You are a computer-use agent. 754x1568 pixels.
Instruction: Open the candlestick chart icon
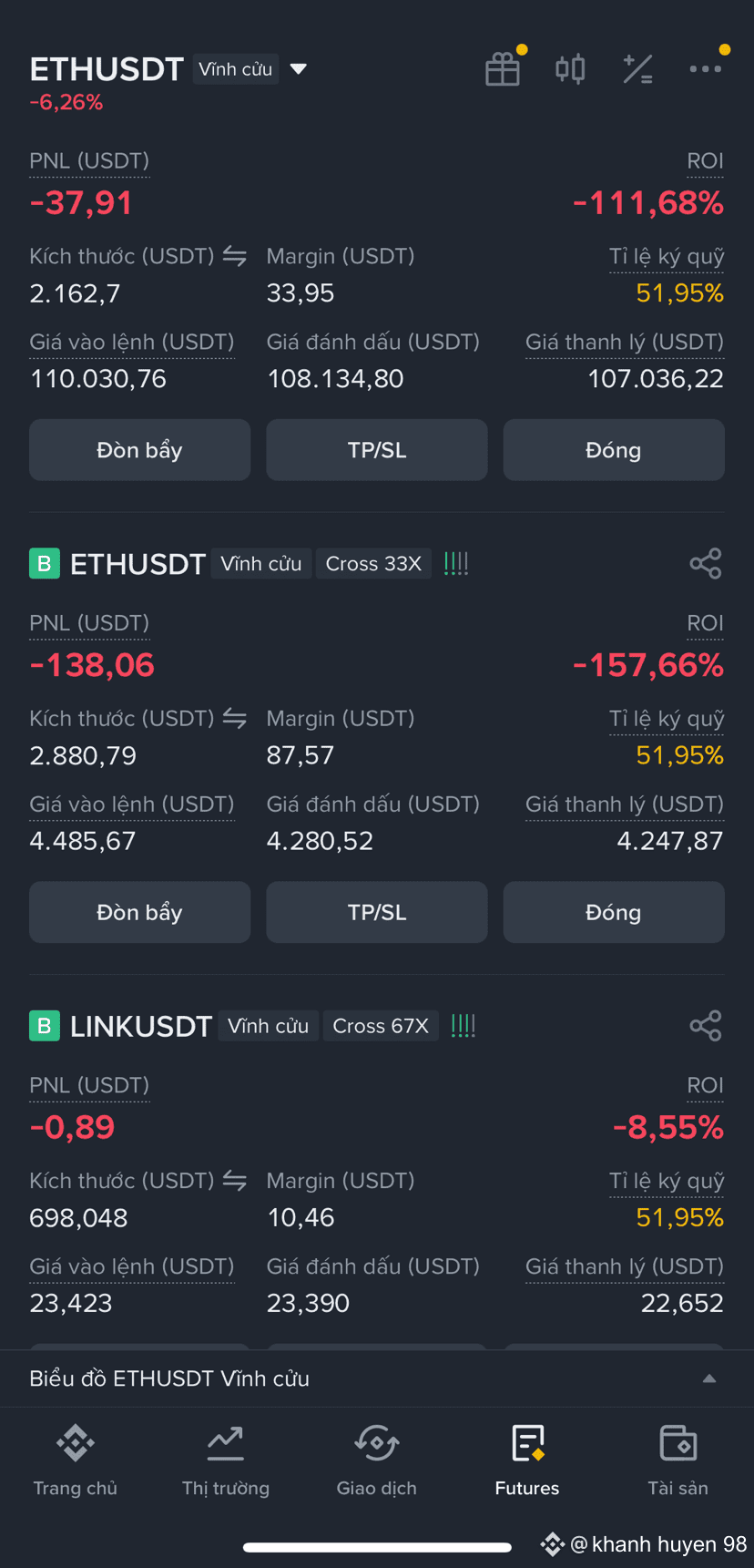[570, 68]
